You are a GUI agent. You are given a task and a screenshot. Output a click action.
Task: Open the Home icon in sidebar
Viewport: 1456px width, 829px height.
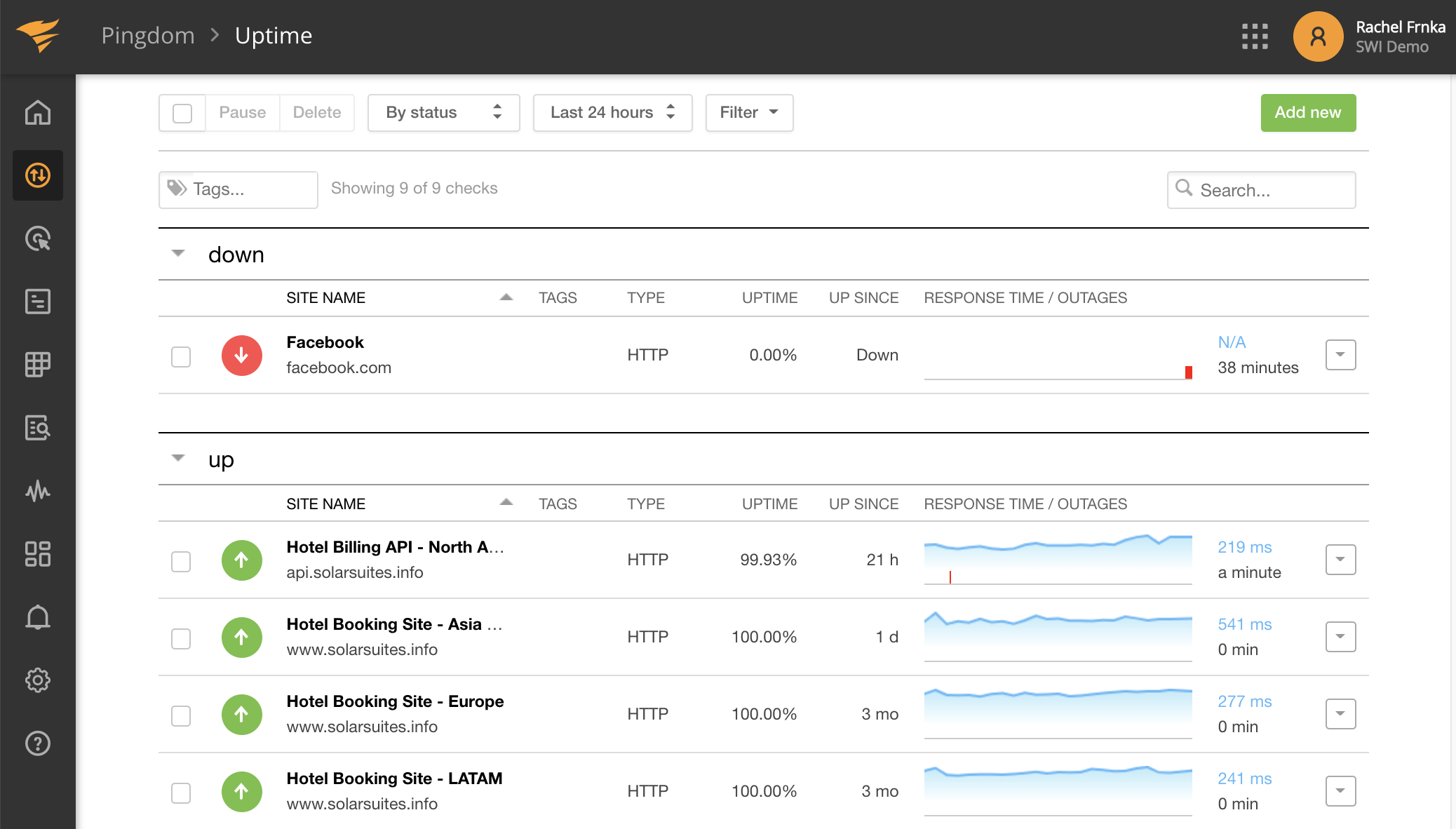[x=38, y=112]
